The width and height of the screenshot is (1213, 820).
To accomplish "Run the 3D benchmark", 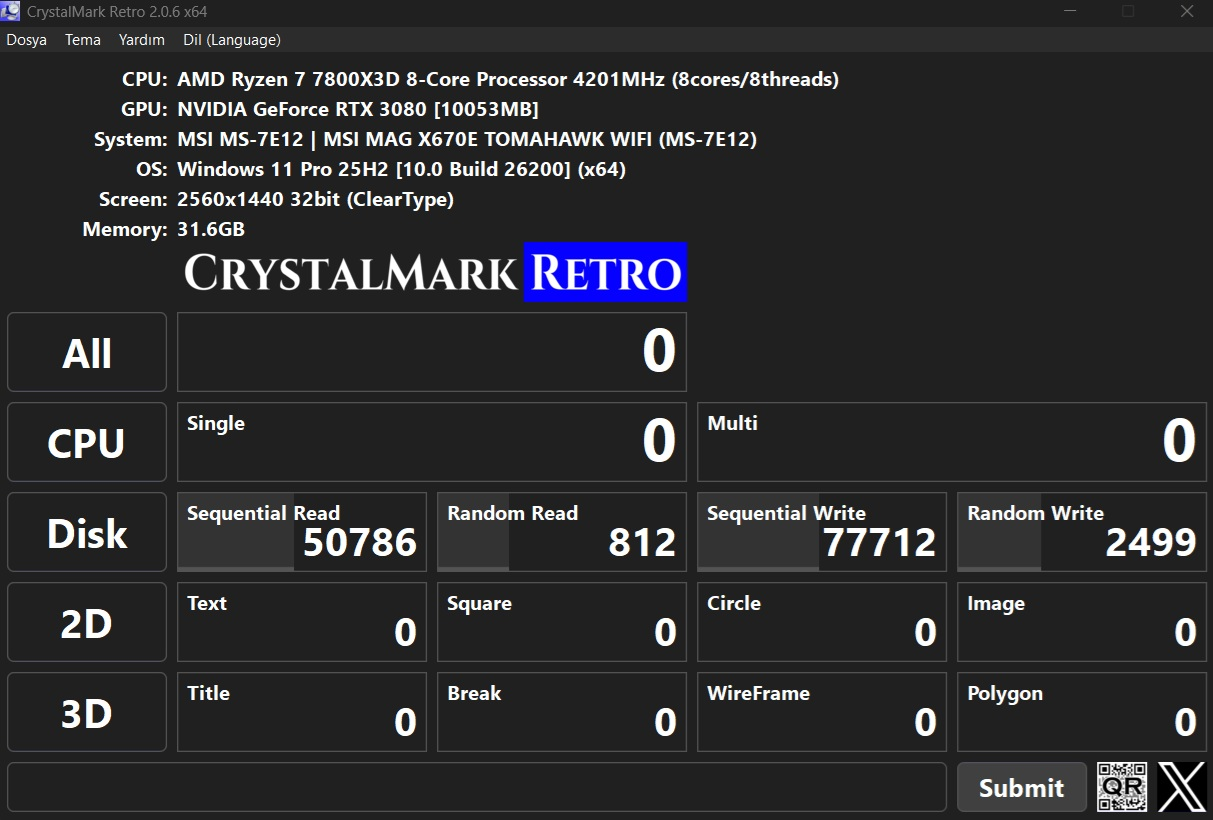I will coord(87,712).
